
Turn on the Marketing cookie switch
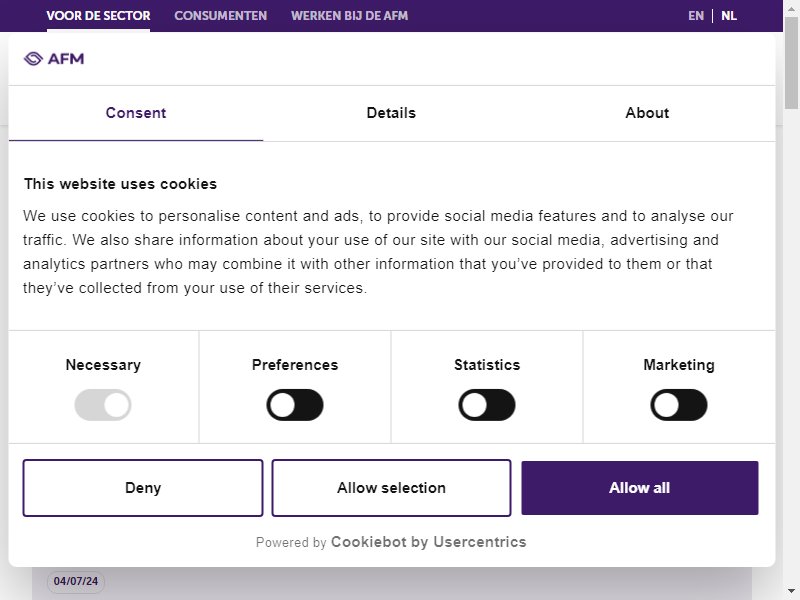[x=679, y=405]
